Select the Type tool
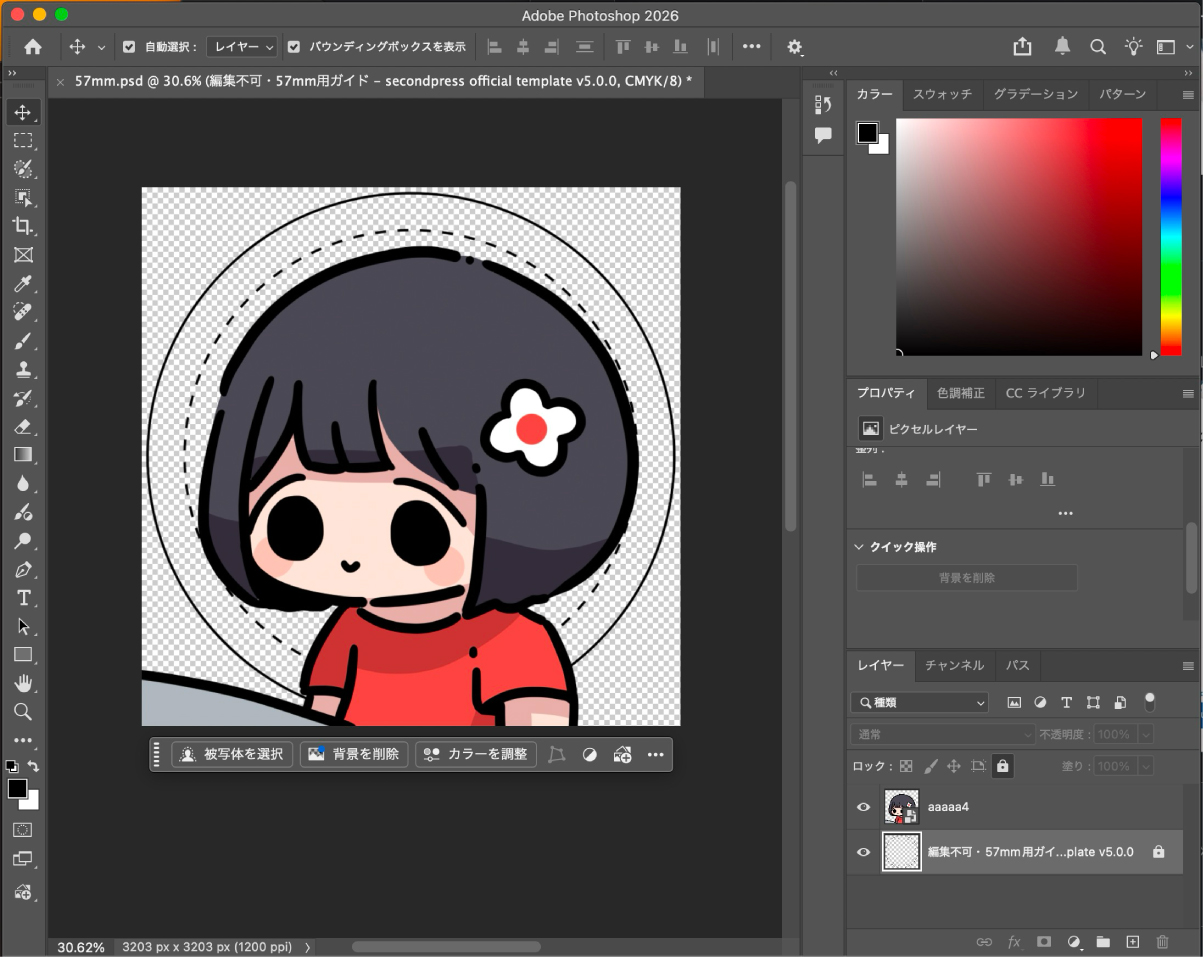1203x957 pixels. tap(23, 597)
